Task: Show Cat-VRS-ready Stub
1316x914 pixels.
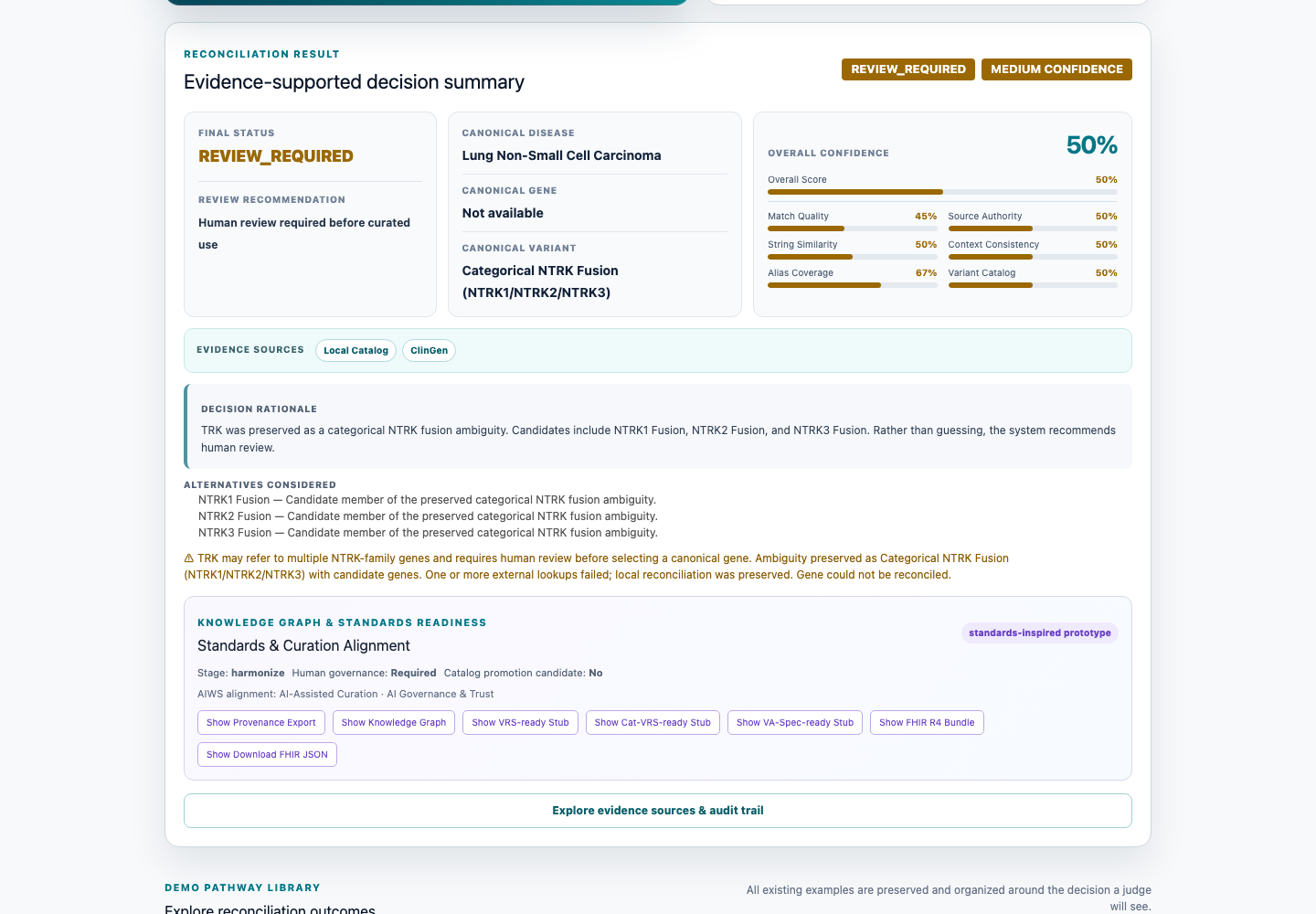Action: pyautogui.click(x=653, y=722)
